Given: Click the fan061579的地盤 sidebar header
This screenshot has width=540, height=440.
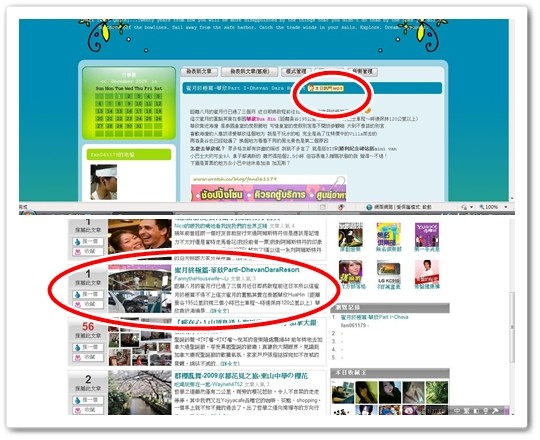Looking at the screenshot, I should click(129, 155).
